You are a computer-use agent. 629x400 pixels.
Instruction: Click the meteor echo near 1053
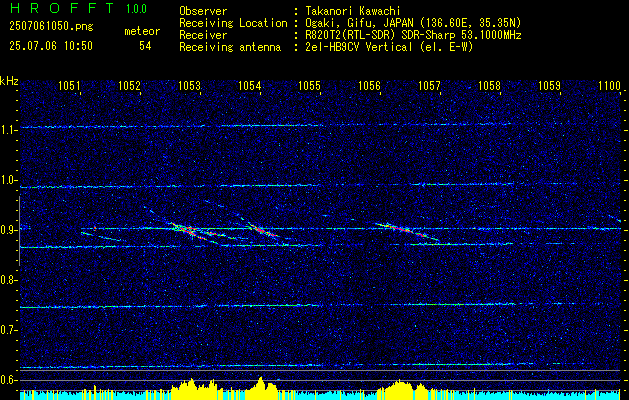(193, 232)
